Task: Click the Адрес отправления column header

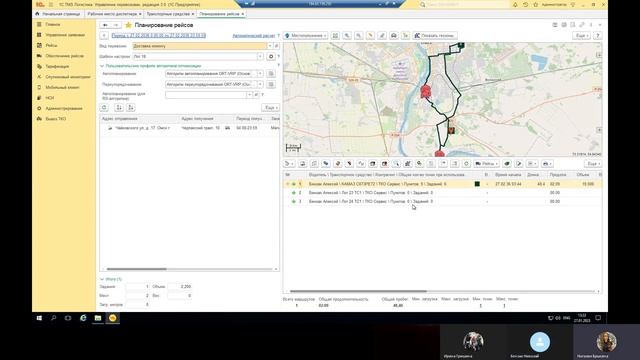Action: [x=140, y=118]
